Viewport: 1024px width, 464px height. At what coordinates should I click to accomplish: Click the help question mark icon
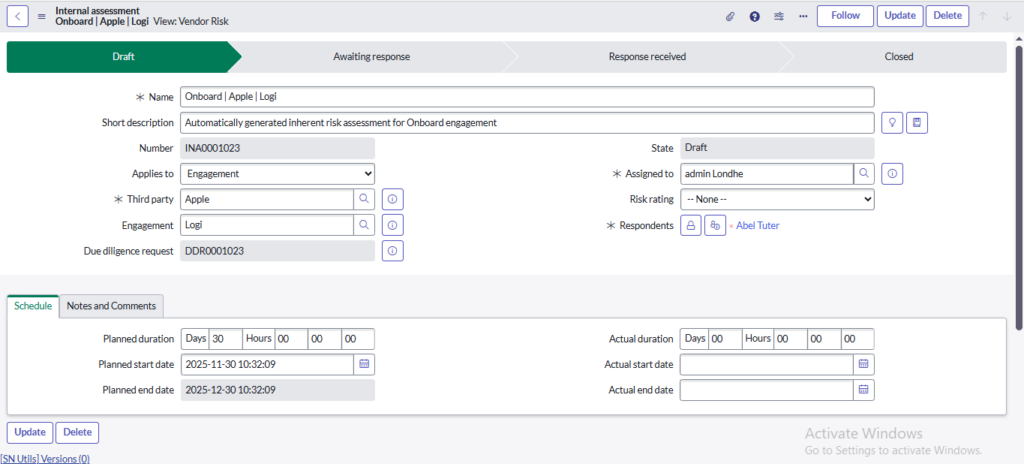[754, 16]
